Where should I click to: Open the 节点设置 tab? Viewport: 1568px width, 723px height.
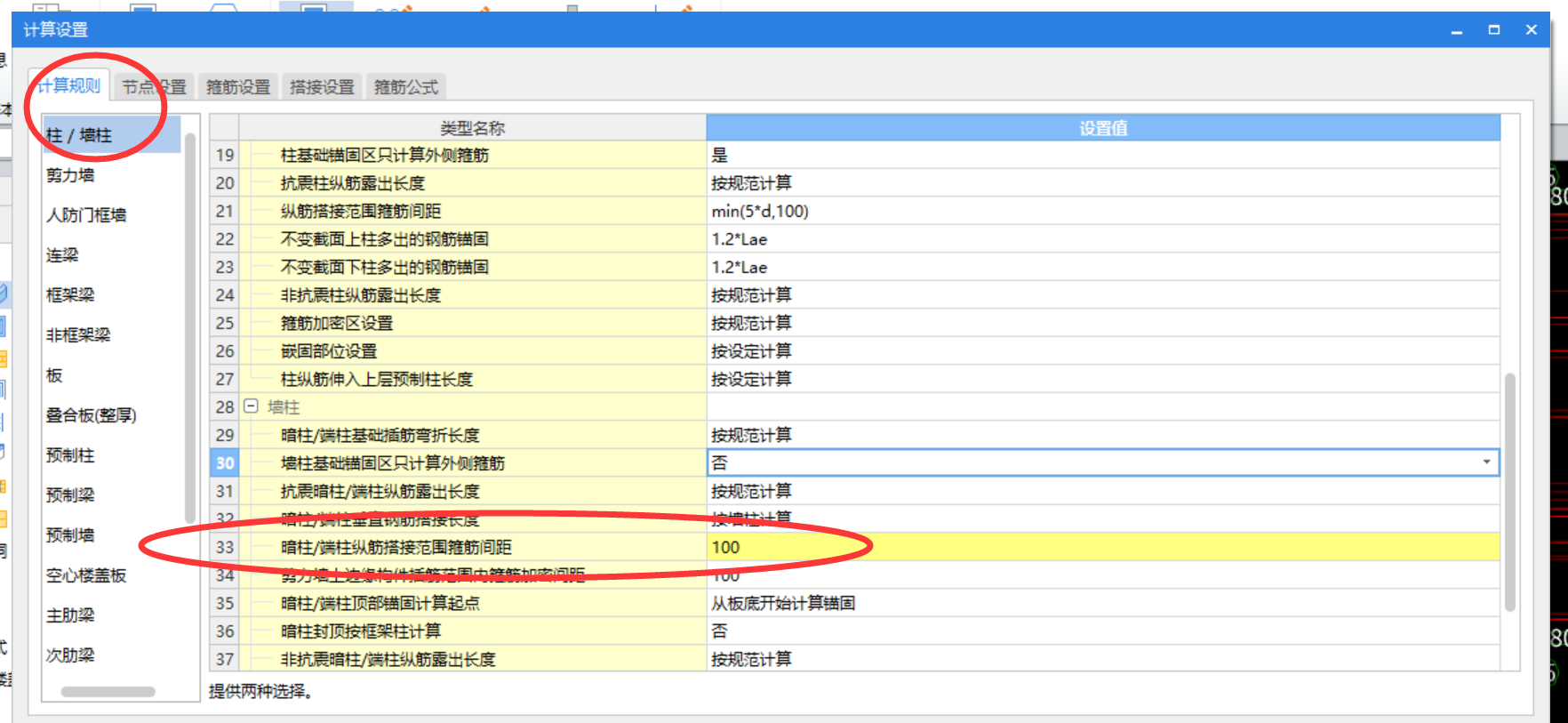154,87
